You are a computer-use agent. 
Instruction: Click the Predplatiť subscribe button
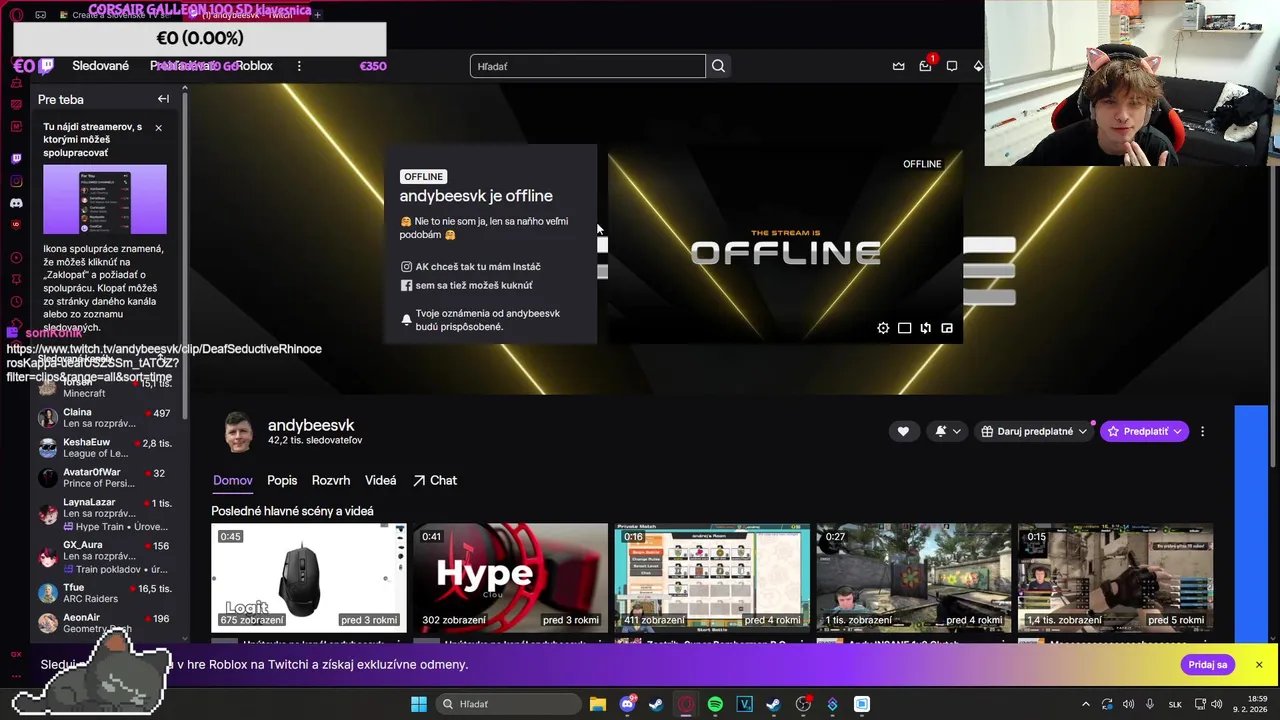[1145, 431]
